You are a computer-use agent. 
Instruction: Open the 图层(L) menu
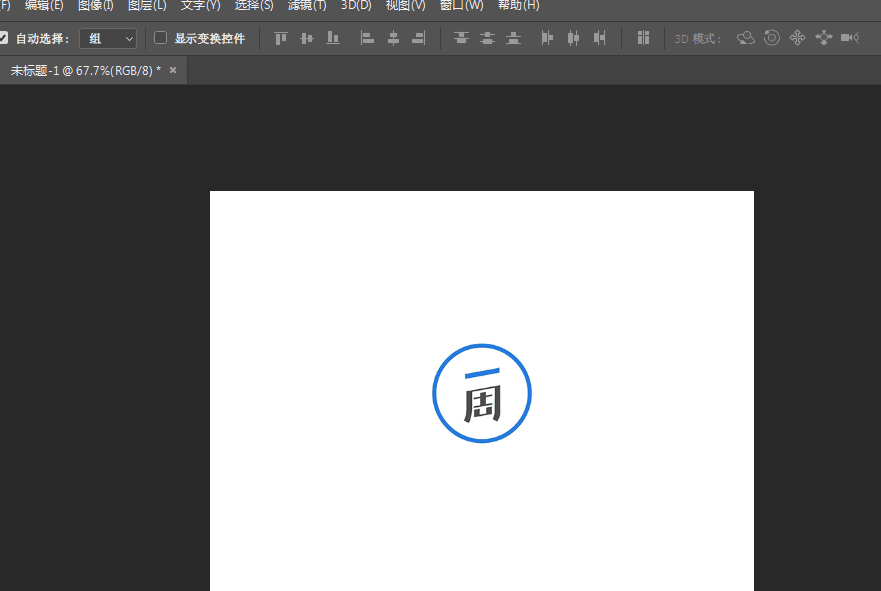(x=147, y=6)
